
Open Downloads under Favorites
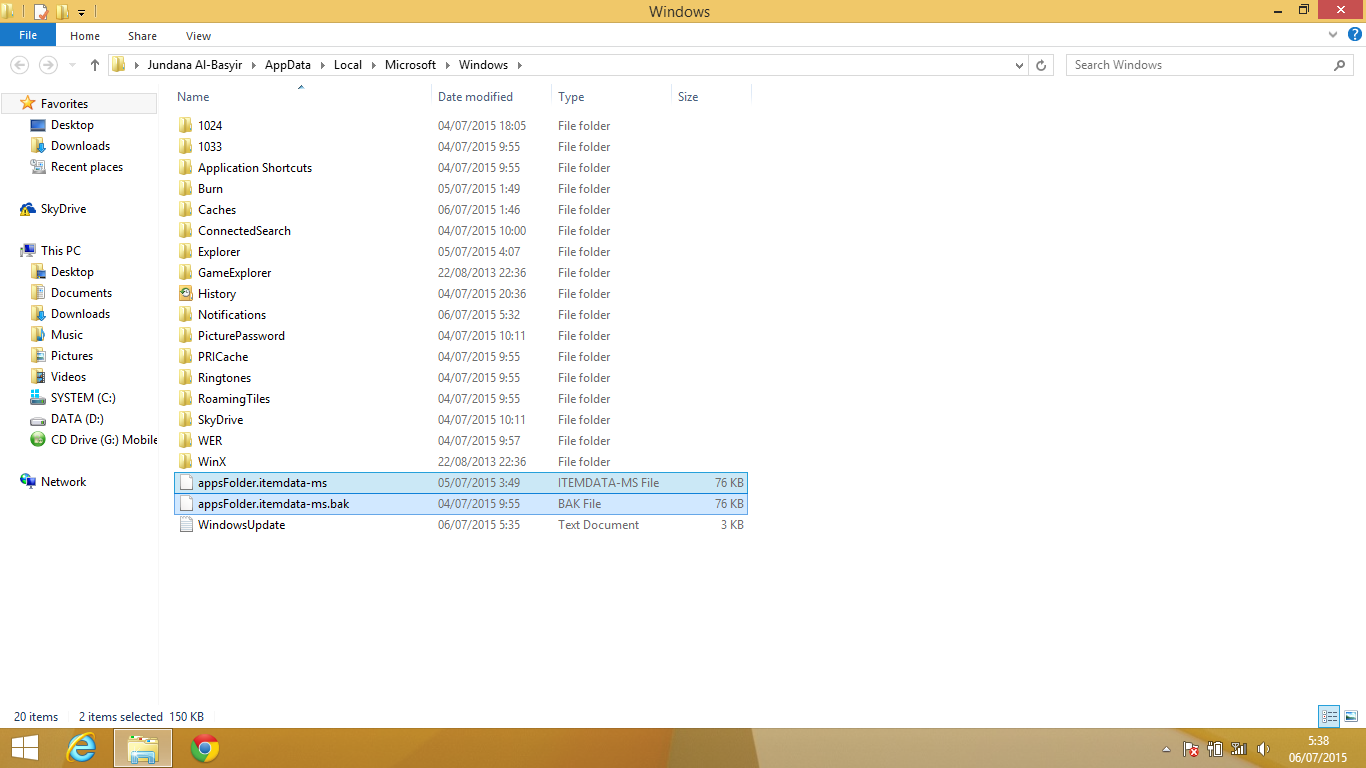tap(80, 146)
